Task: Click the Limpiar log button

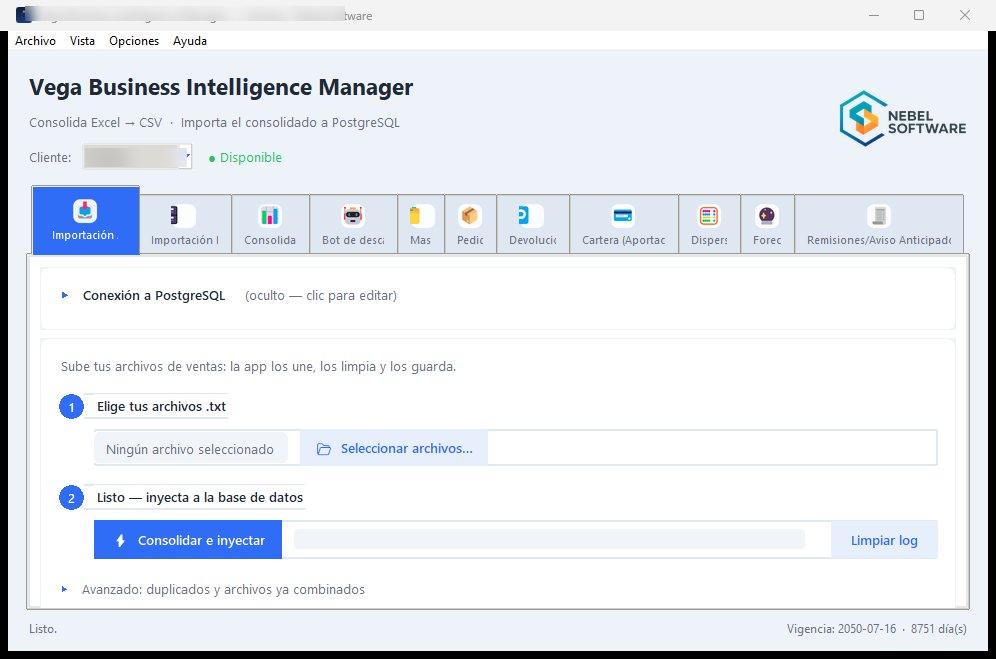Action: (884, 540)
